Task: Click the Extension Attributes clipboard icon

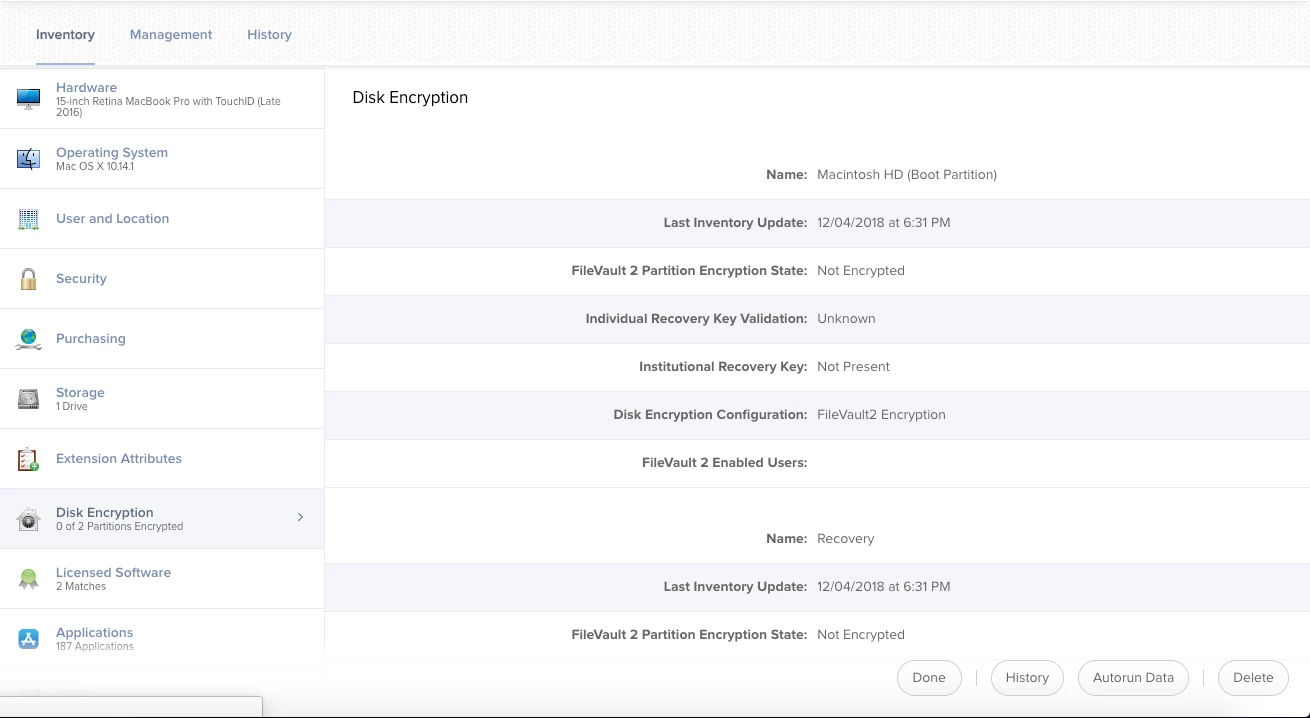Action: (28, 459)
